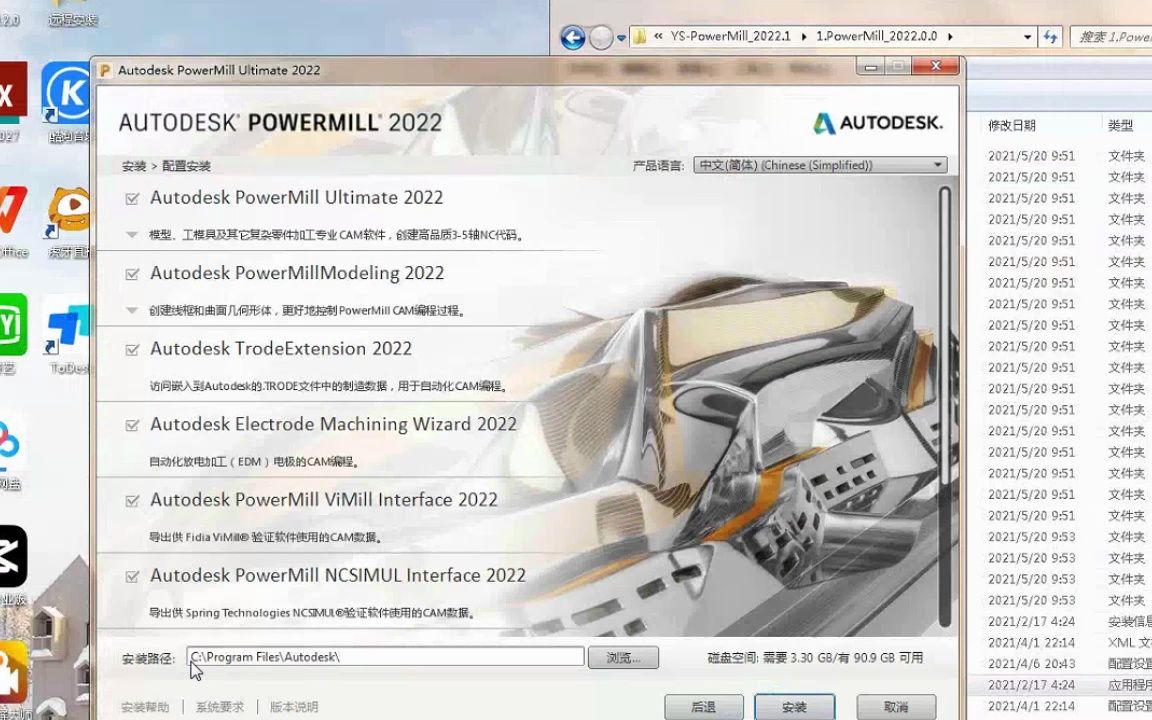Sort by 修改日期 column header in Explorer
Screen dimensions: 1152x720
coord(1012,126)
